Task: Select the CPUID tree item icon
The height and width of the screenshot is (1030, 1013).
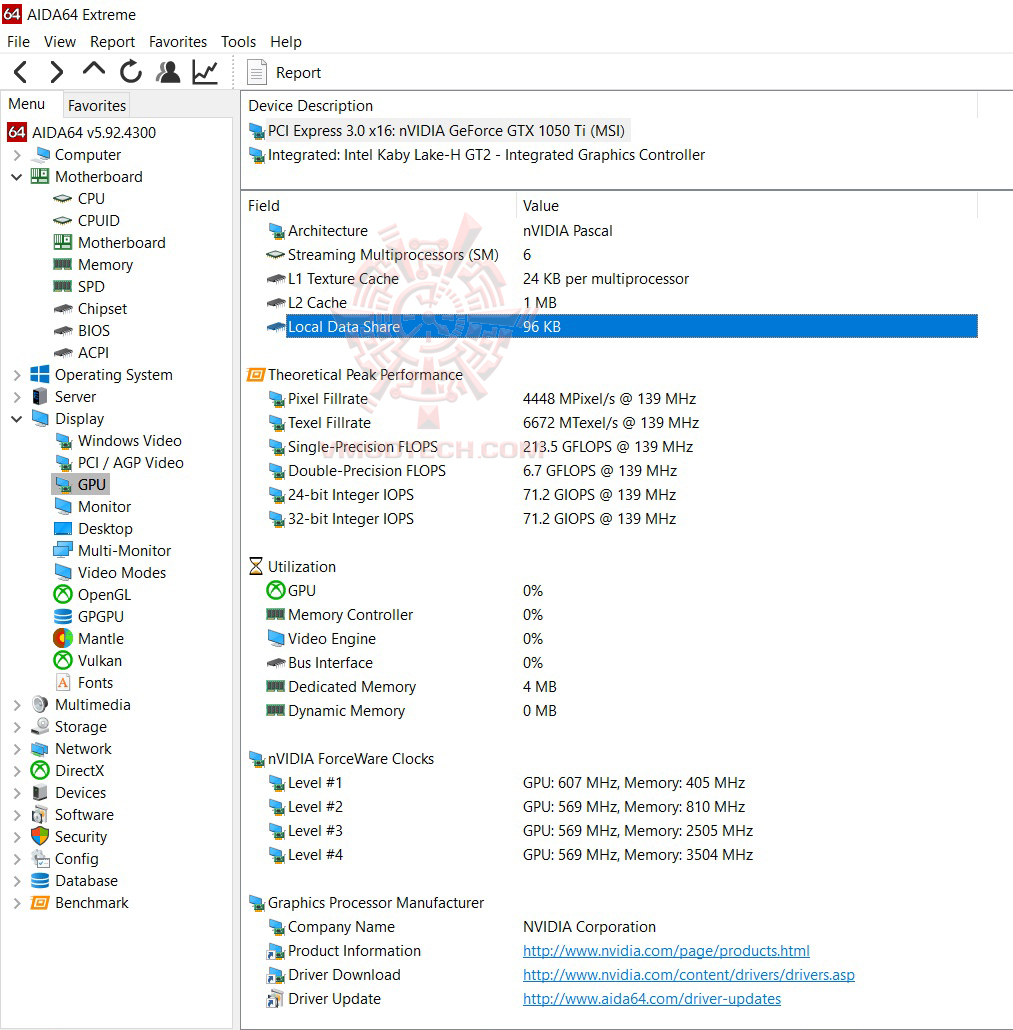Action: coord(62,221)
